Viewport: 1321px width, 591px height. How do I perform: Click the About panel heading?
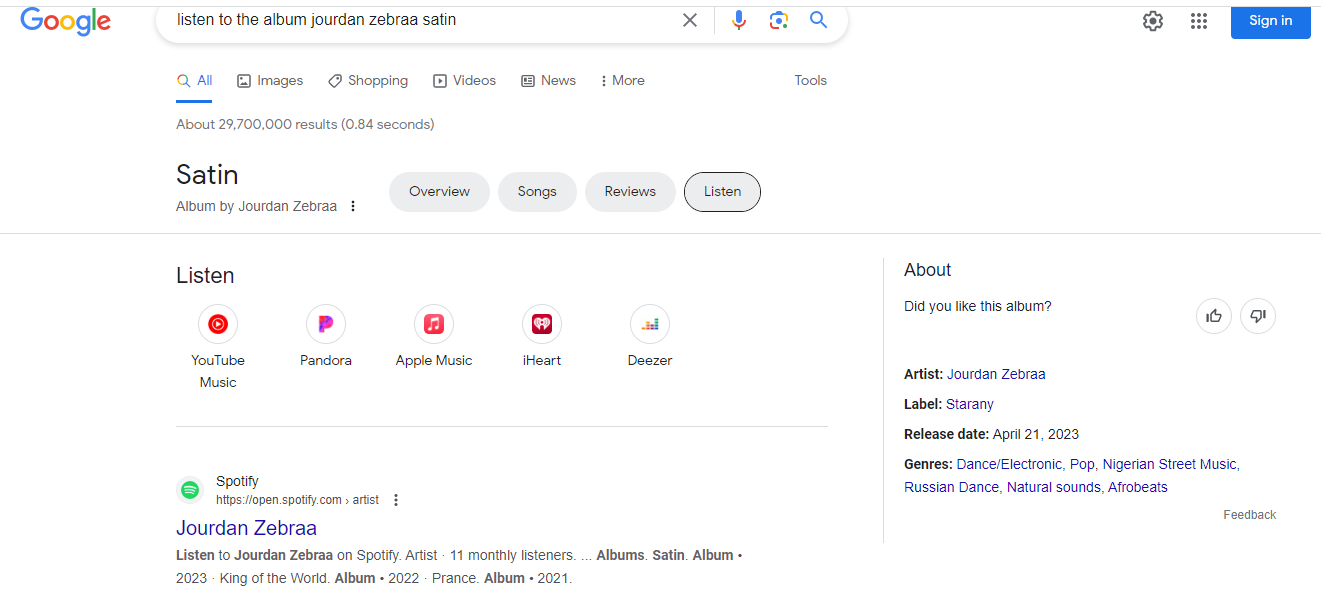pos(928,270)
